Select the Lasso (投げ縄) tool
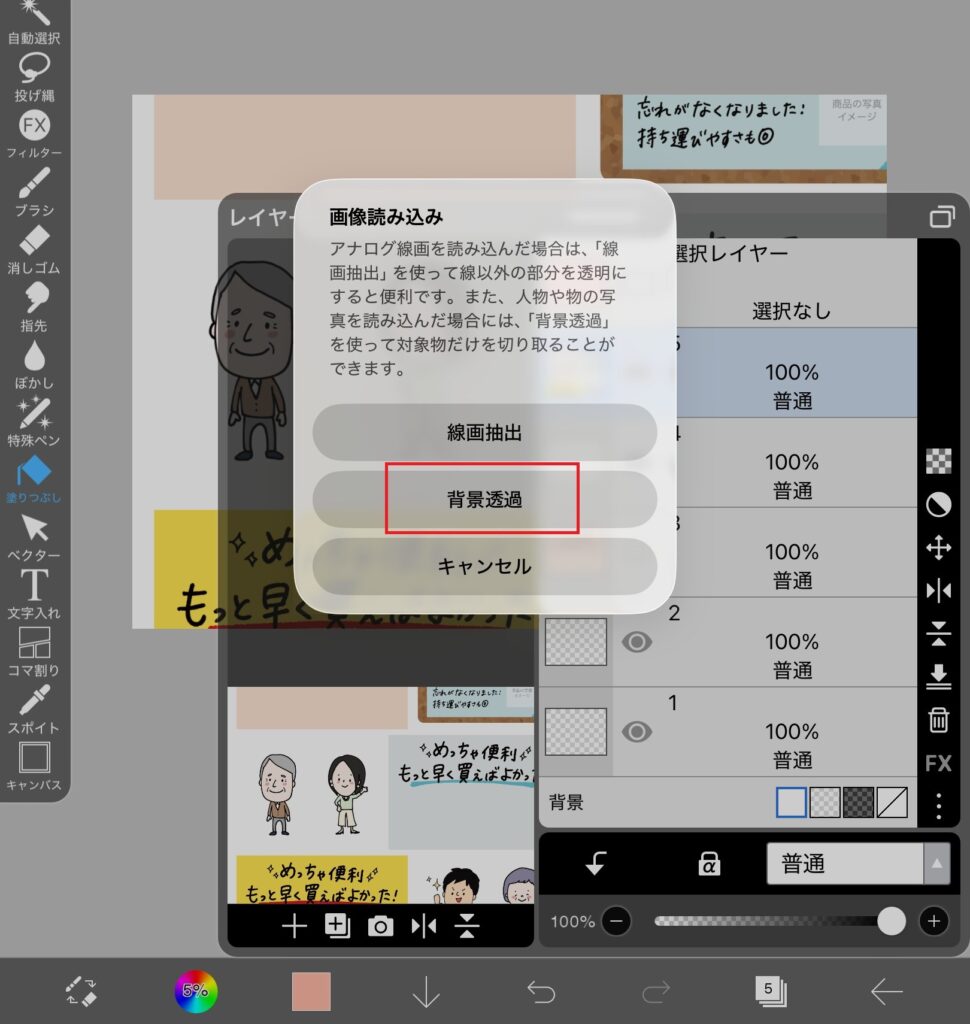Screen dimensions: 970x1024 coord(34,77)
